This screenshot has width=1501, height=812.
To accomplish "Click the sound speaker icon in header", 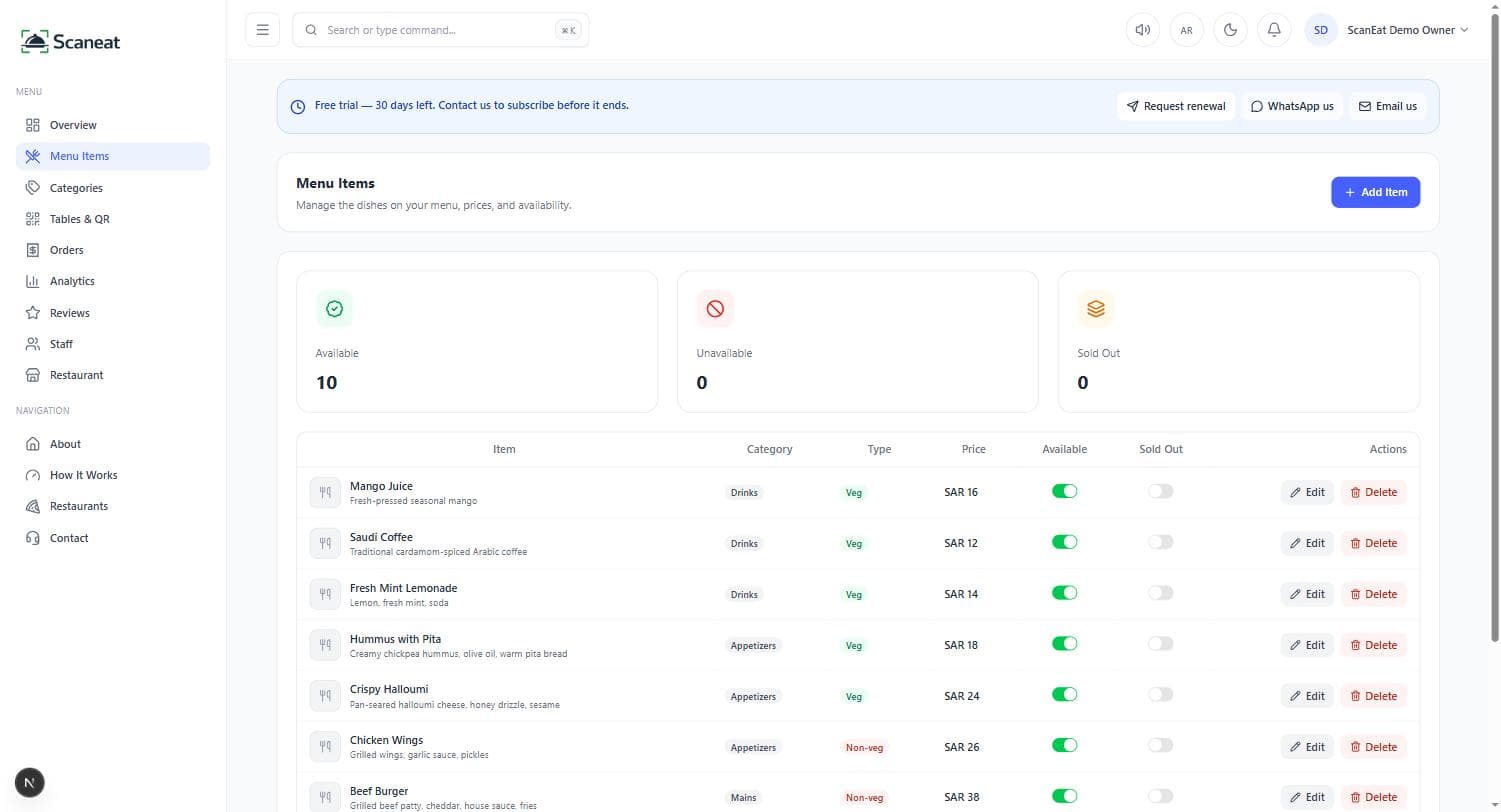I will (x=1142, y=30).
